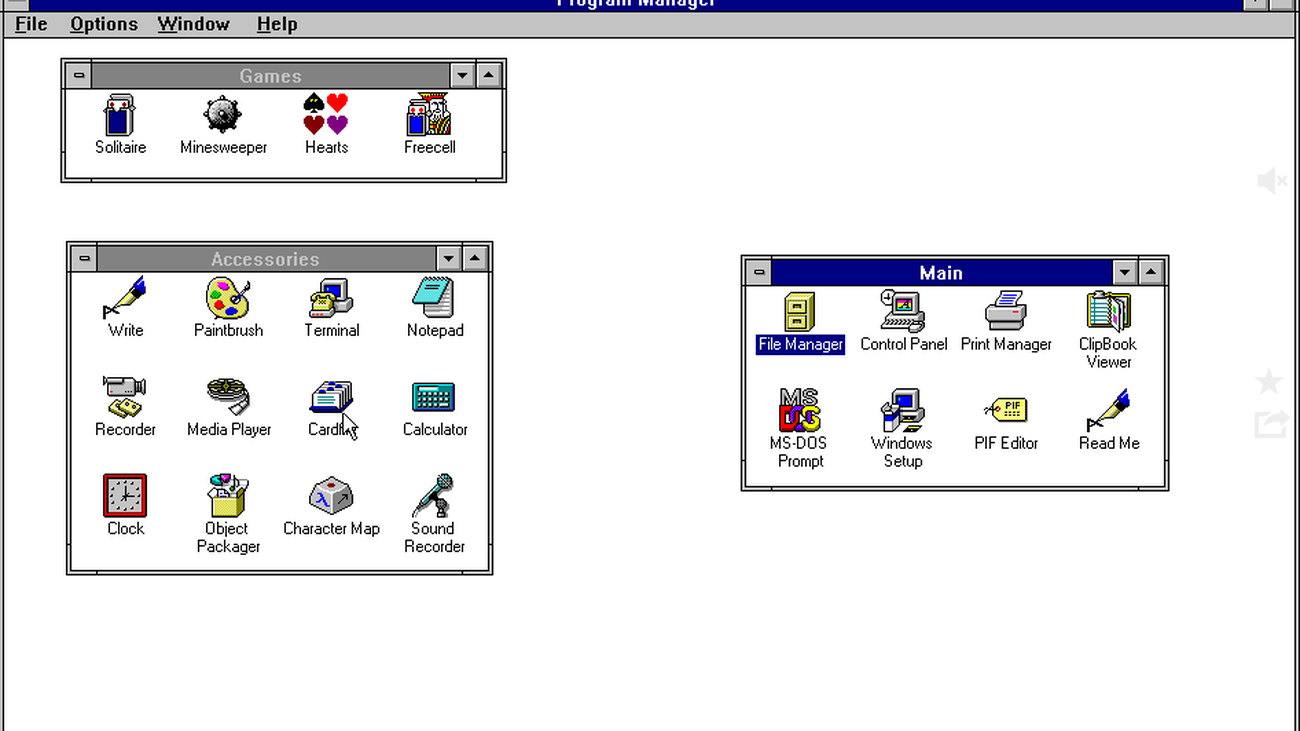This screenshot has height=731, width=1300.
Task: Launch Minesweeper from the Games group
Action: [x=223, y=117]
